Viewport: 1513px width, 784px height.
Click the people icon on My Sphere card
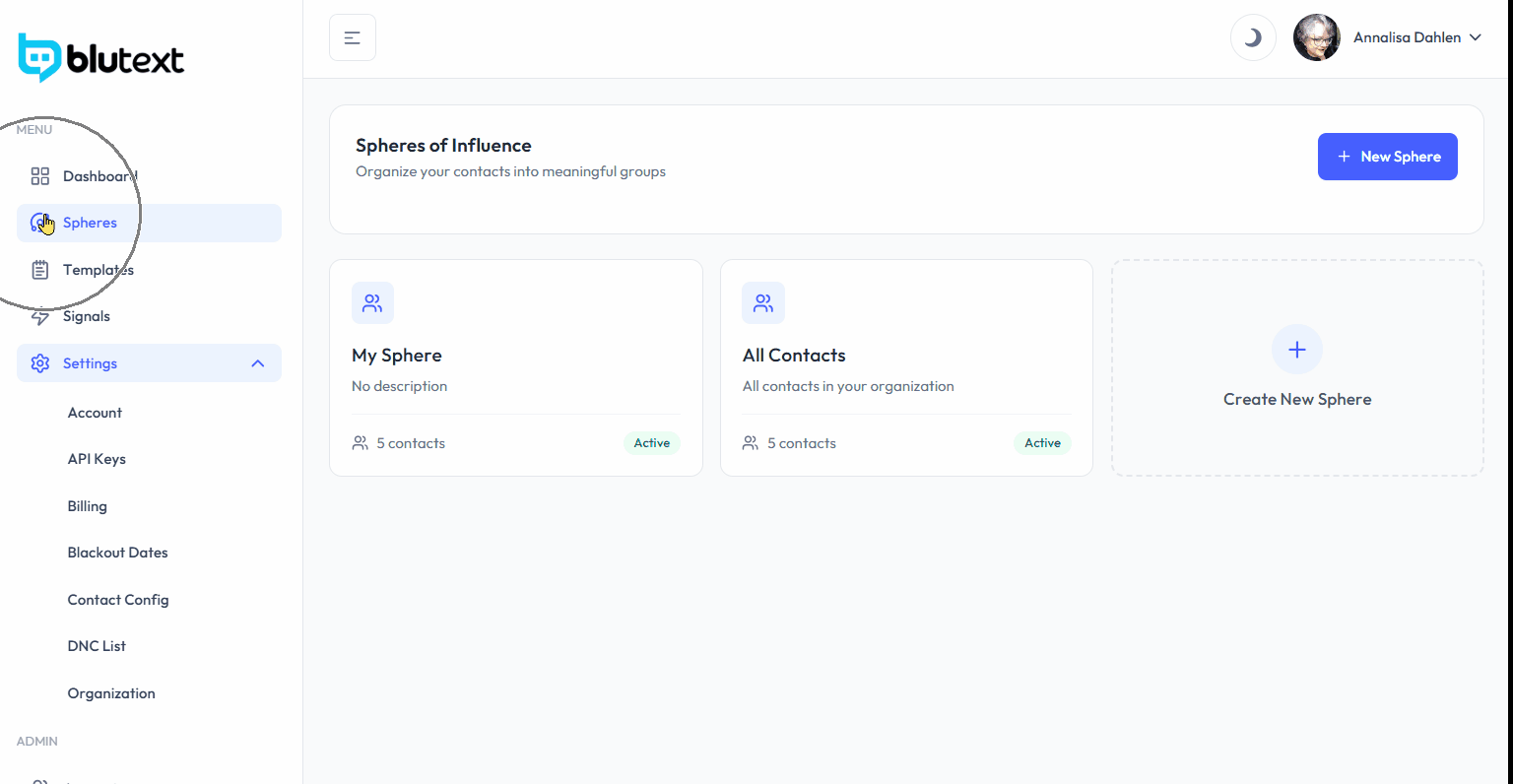tap(372, 303)
